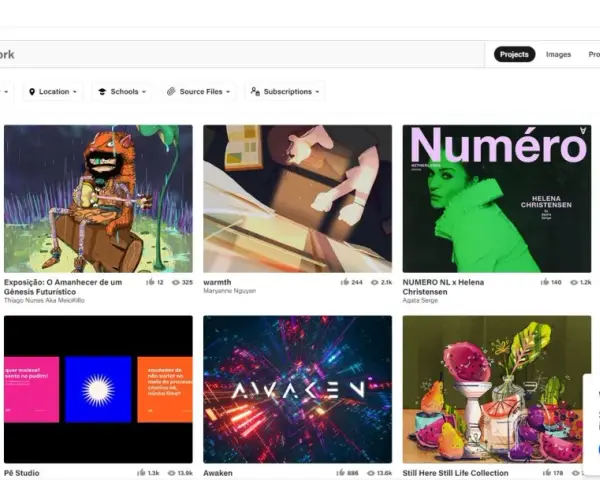Click the Still Here Still Life Collection title

point(455,473)
